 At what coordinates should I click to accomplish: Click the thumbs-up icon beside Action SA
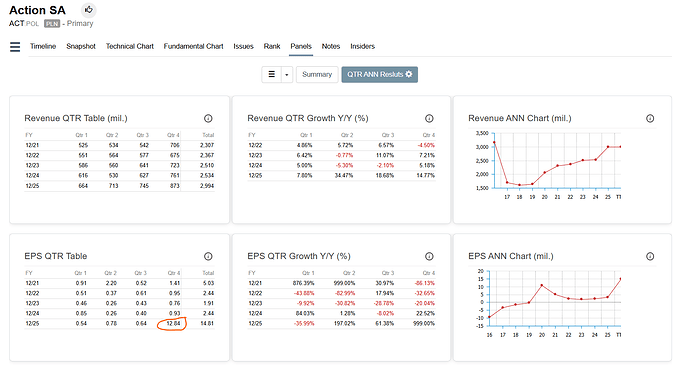click(88, 10)
